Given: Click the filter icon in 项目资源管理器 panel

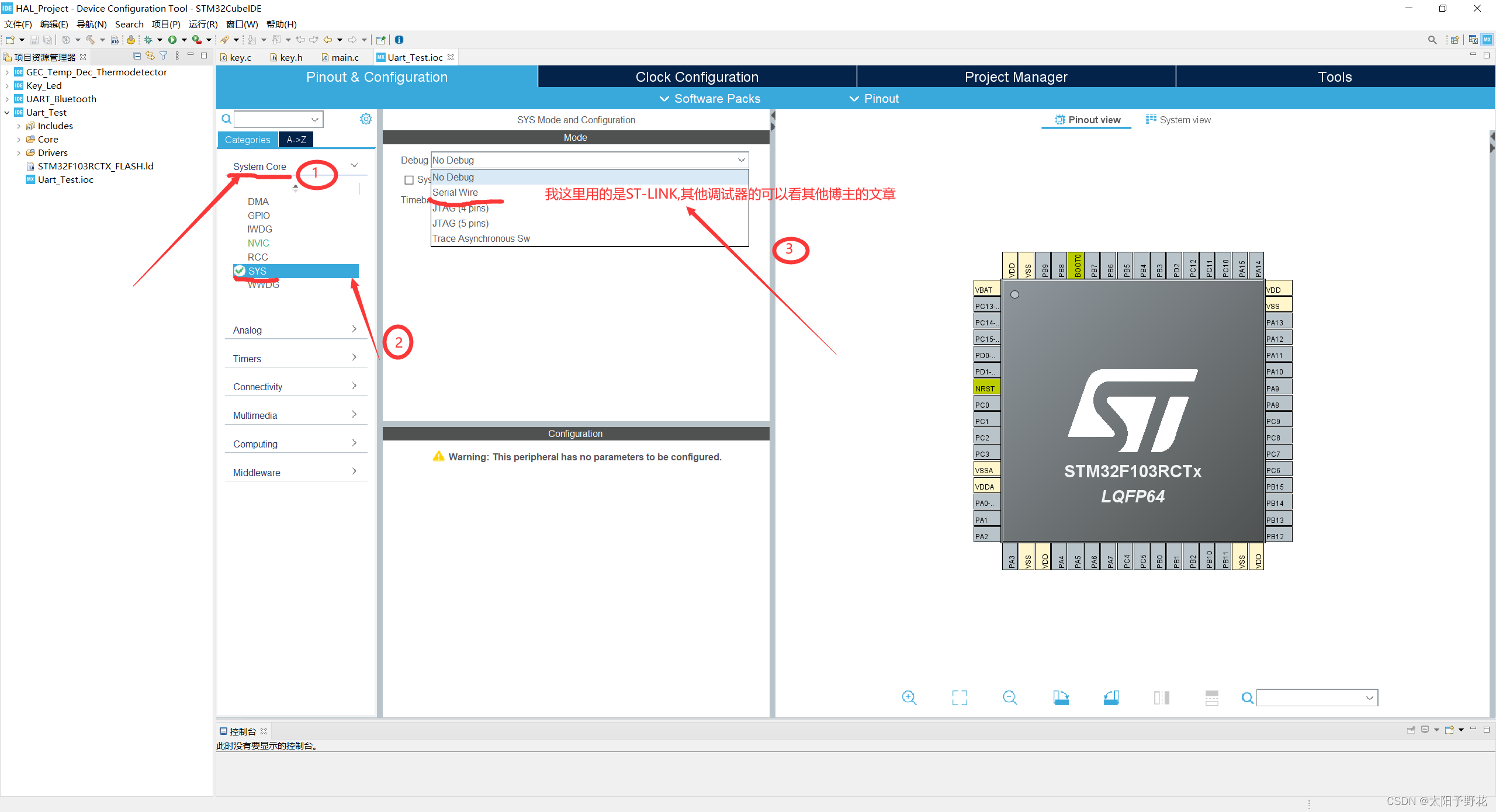Looking at the screenshot, I should click(x=163, y=55).
